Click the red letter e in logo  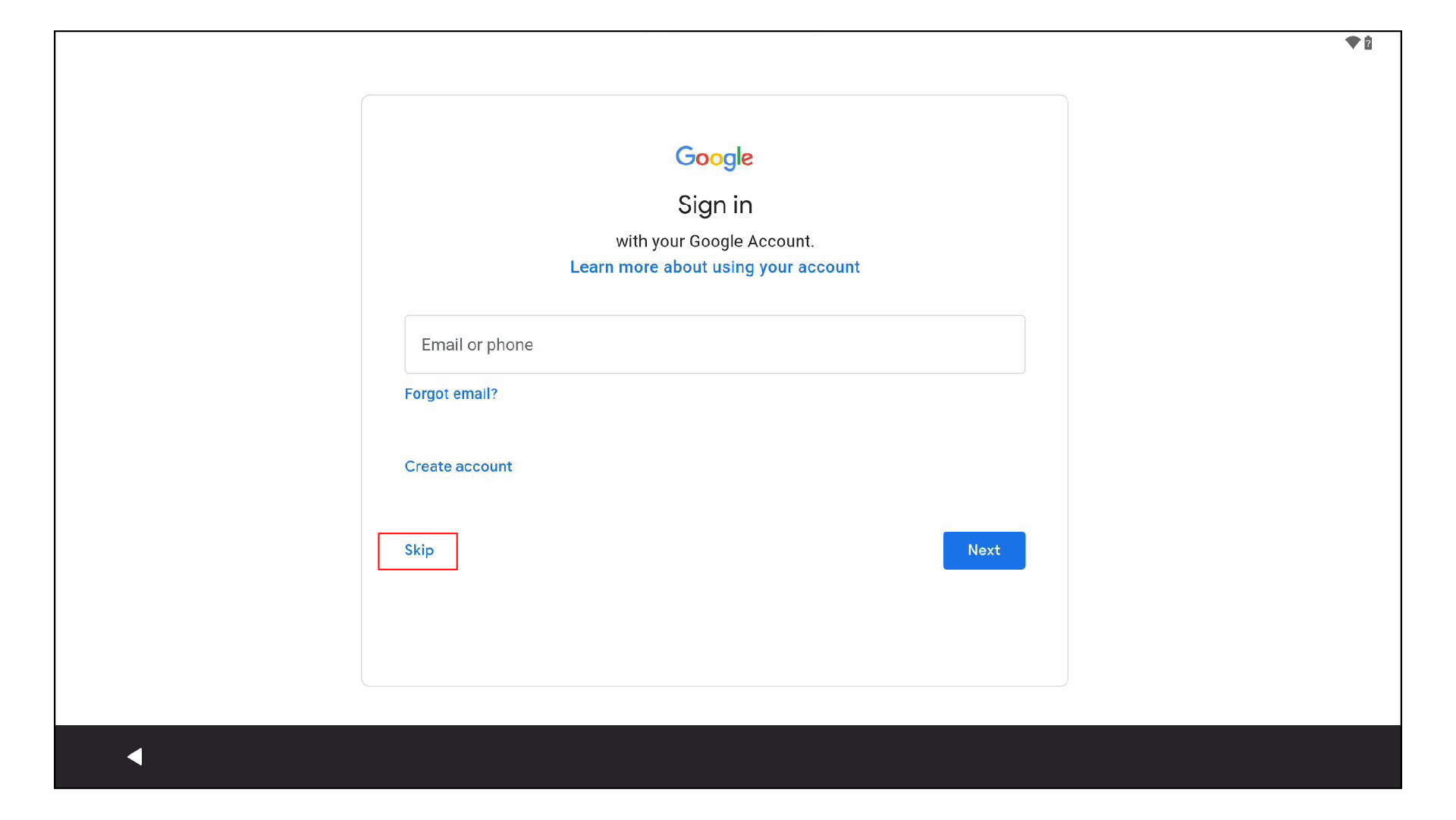click(x=747, y=159)
